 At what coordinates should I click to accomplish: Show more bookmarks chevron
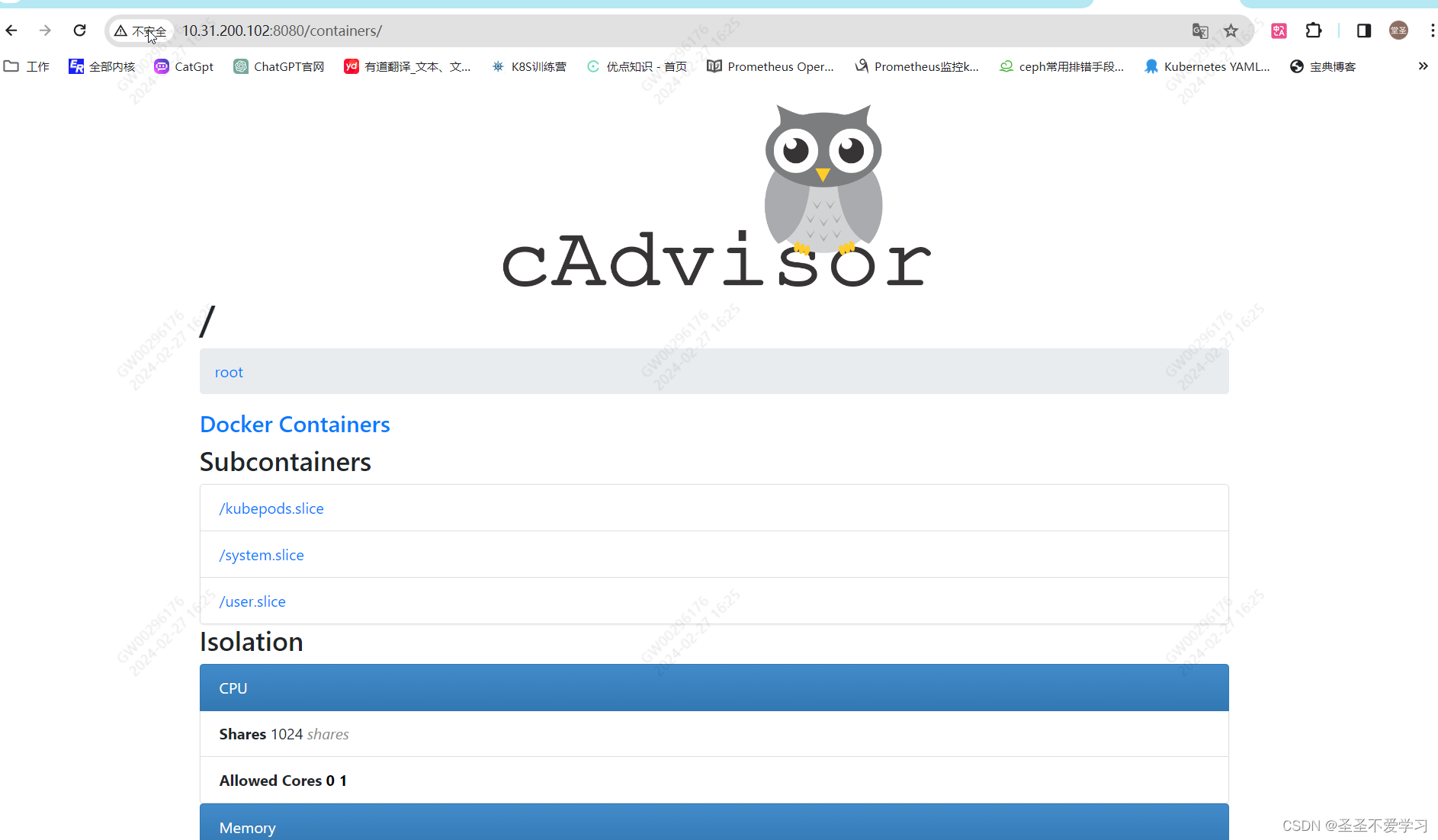coord(1423,66)
